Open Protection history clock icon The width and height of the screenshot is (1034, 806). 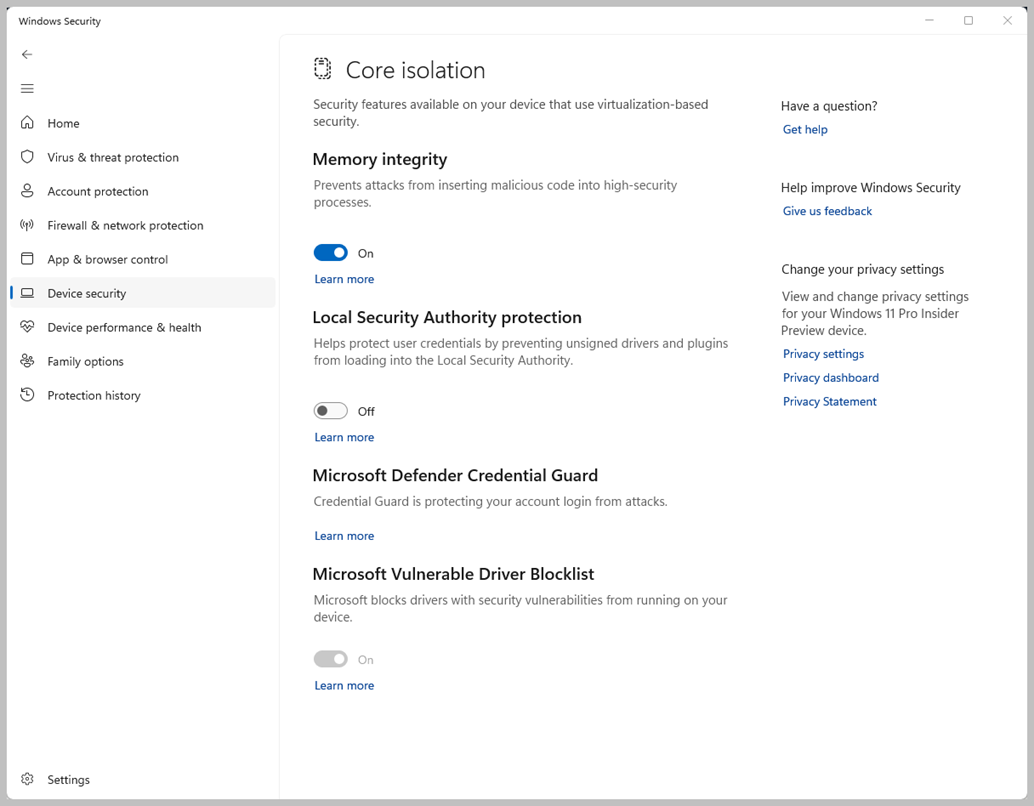click(x=27, y=395)
